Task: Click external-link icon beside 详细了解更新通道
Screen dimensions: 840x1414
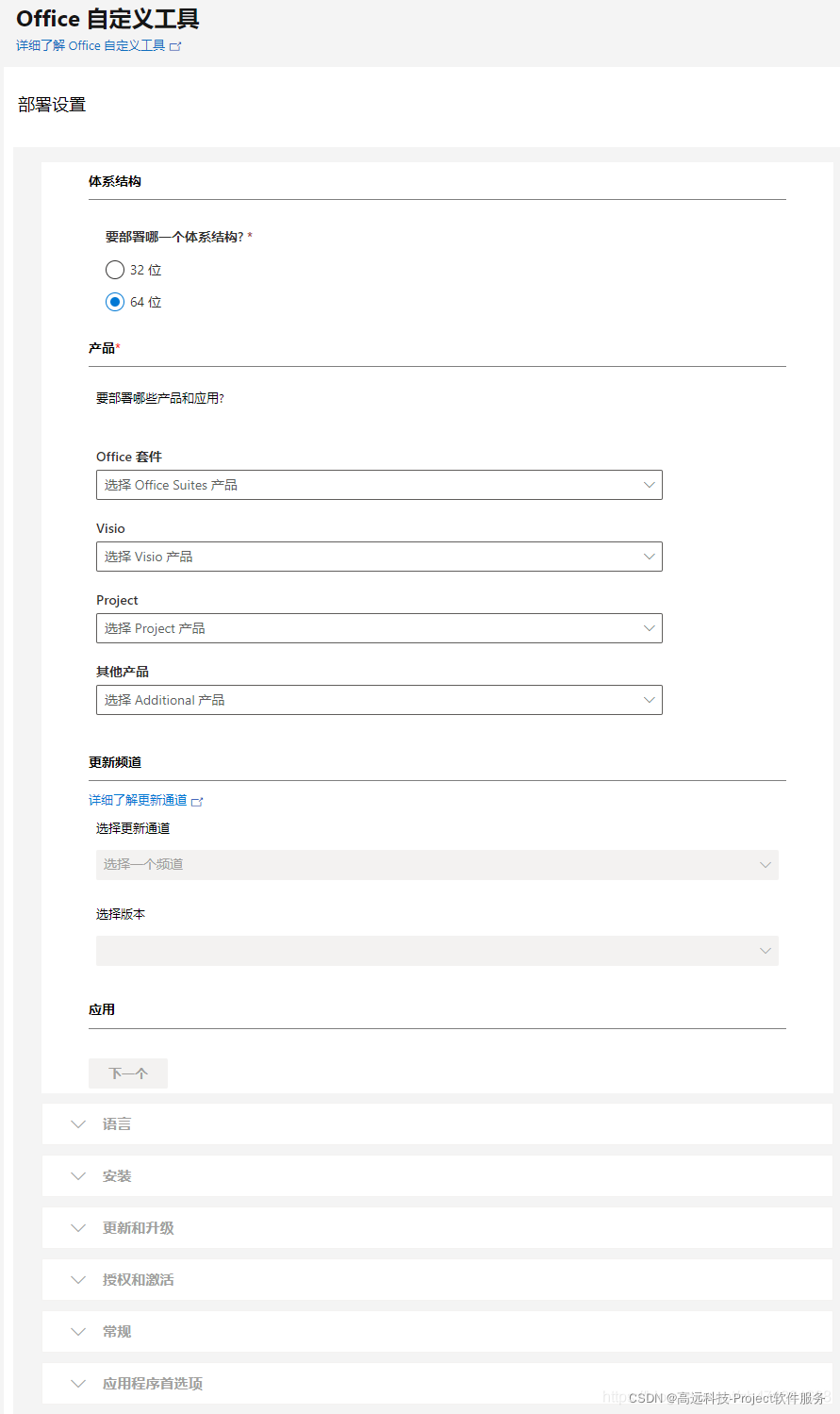Action: click(x=197, y=802)
